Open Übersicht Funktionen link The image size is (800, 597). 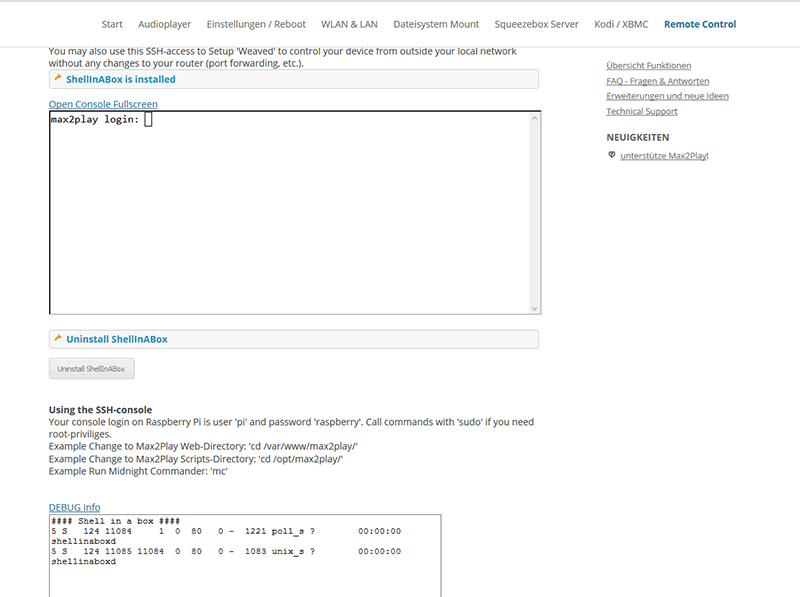click(648, 65)
